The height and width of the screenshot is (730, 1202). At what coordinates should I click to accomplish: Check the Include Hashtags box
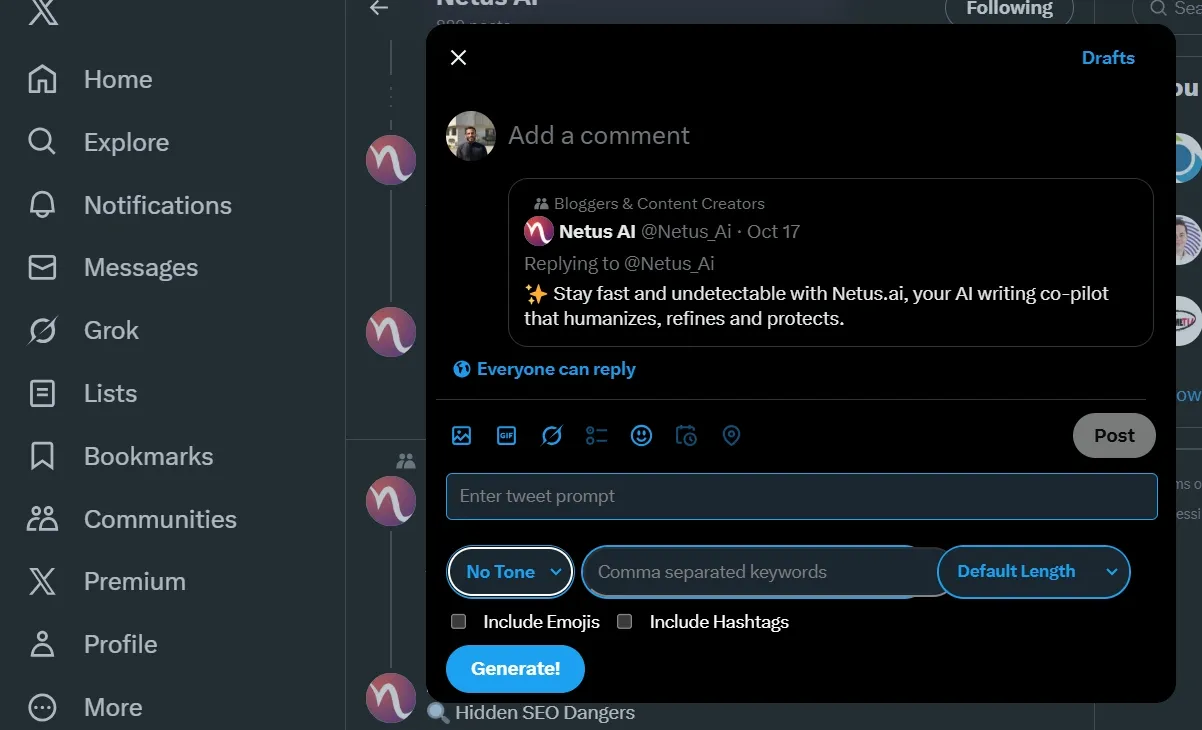click(624, 621)
